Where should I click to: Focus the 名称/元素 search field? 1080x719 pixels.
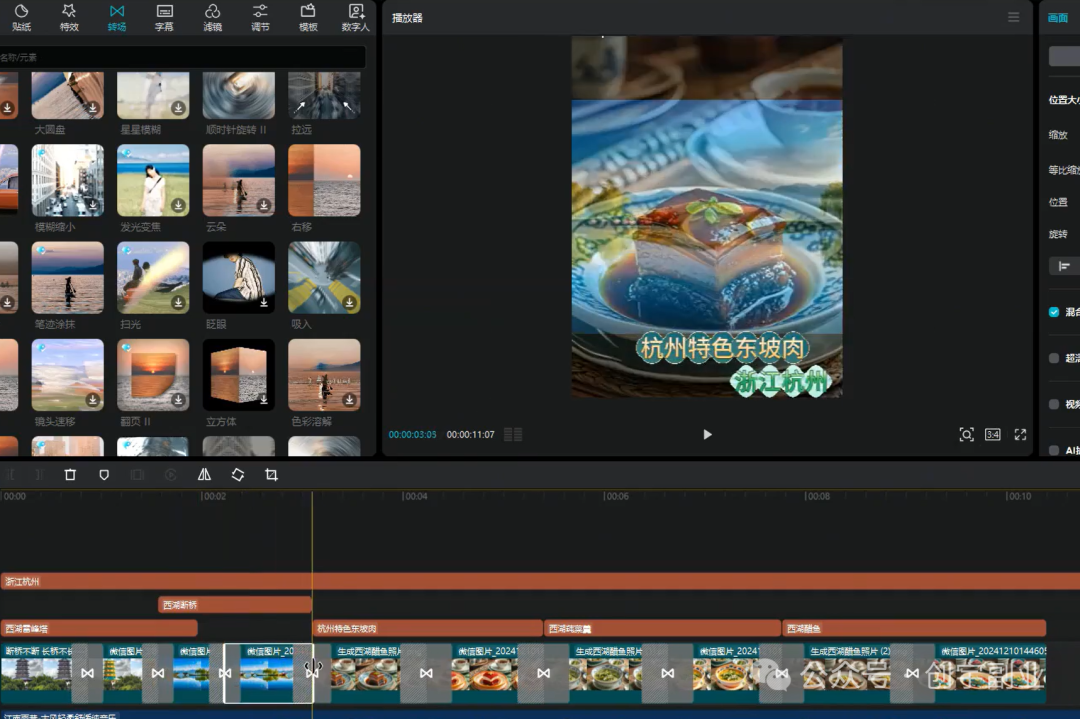coord(182,57)
